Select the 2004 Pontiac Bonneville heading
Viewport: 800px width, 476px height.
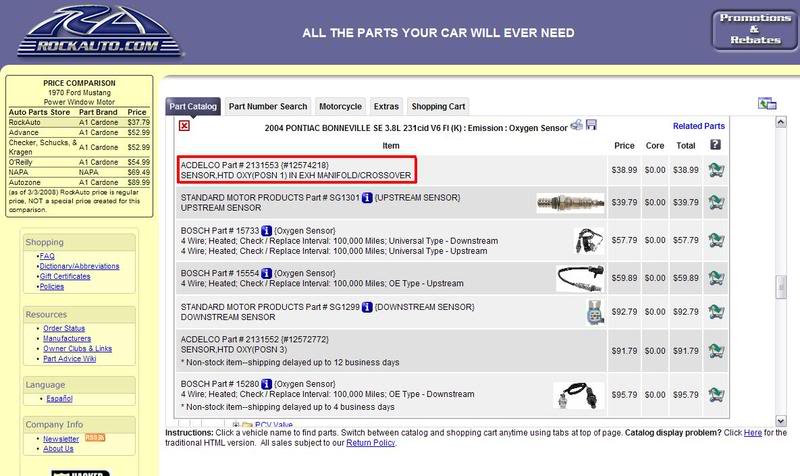[x=416, y=129]
